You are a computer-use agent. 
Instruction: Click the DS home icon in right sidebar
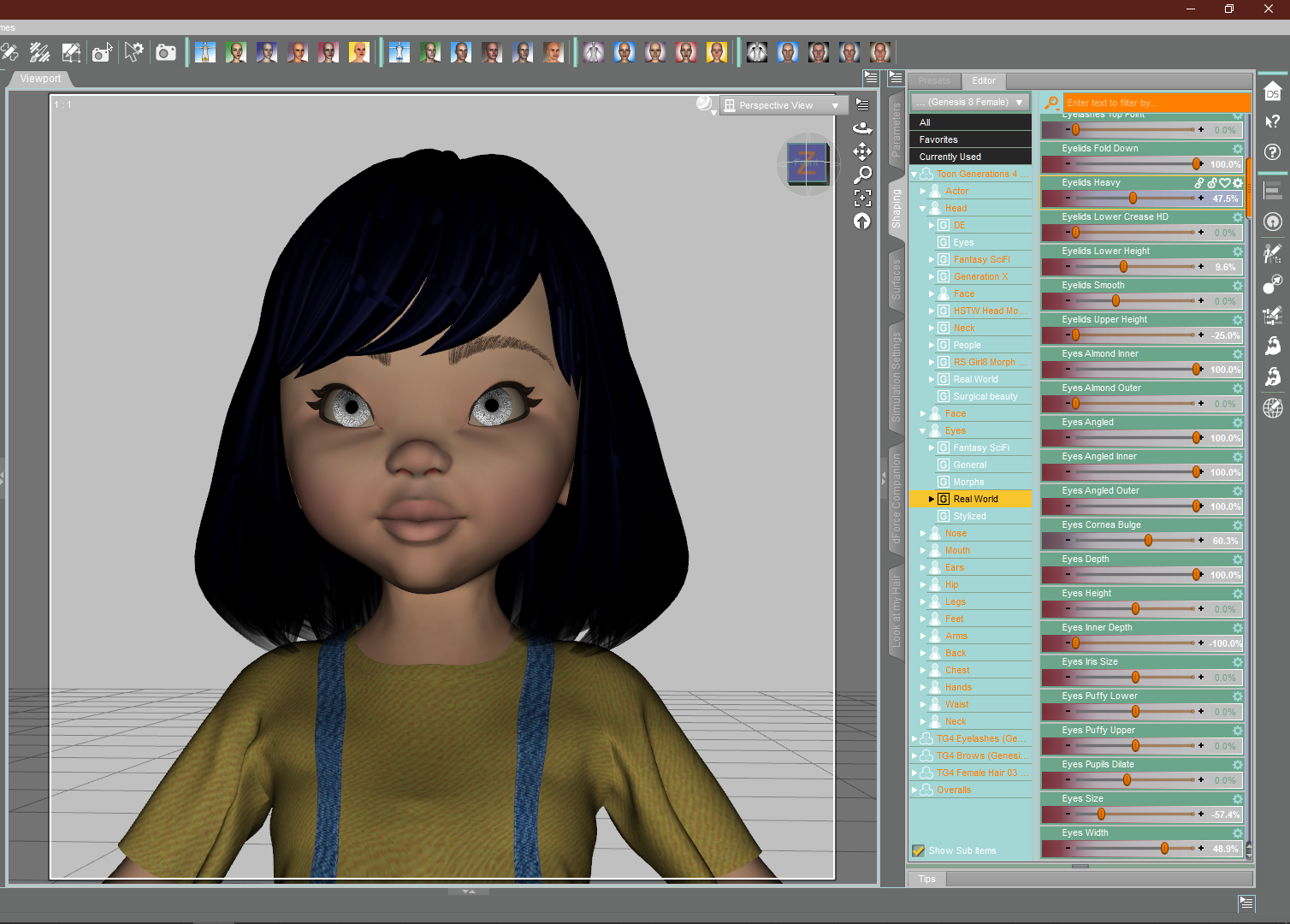pyautogui.click(x=1273, y=92)
